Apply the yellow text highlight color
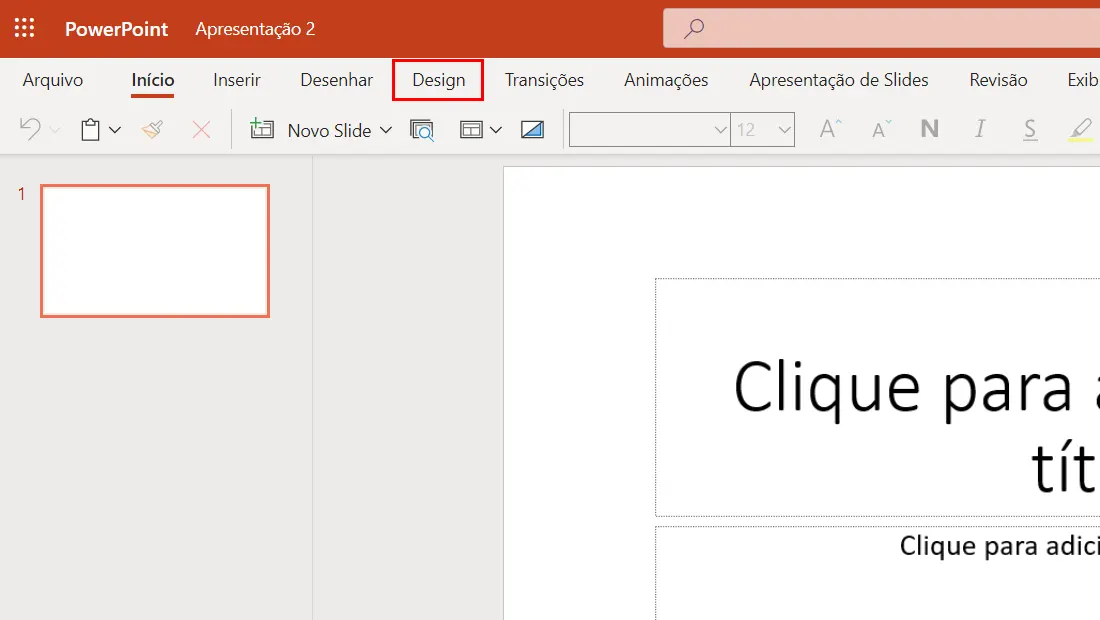 coord(1080,130)
